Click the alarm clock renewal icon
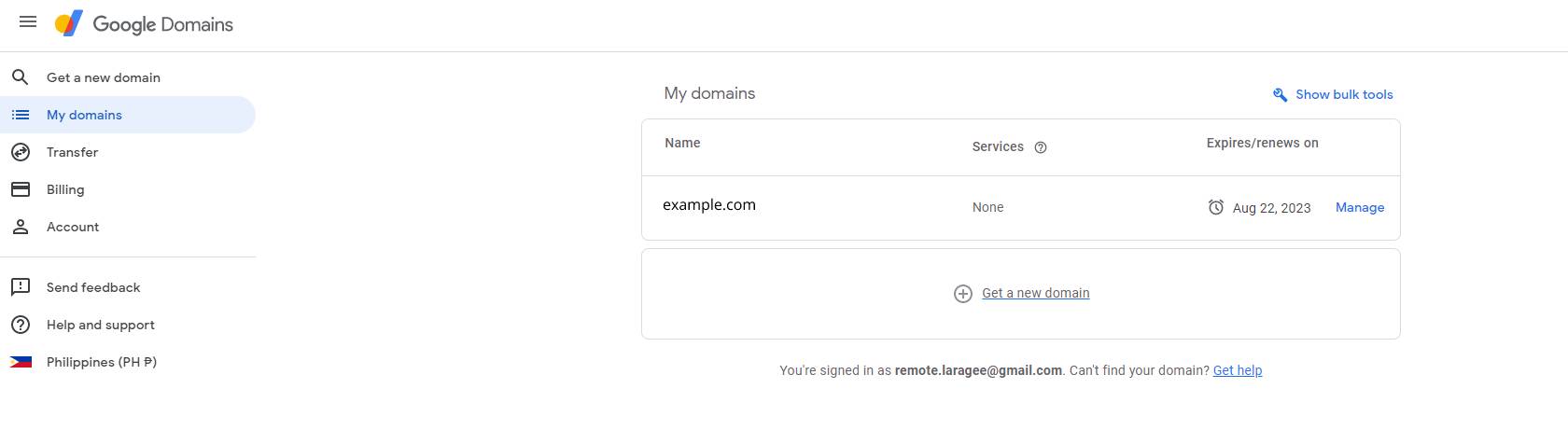This screenshot has width=1568, height=444. (1216, 207)
